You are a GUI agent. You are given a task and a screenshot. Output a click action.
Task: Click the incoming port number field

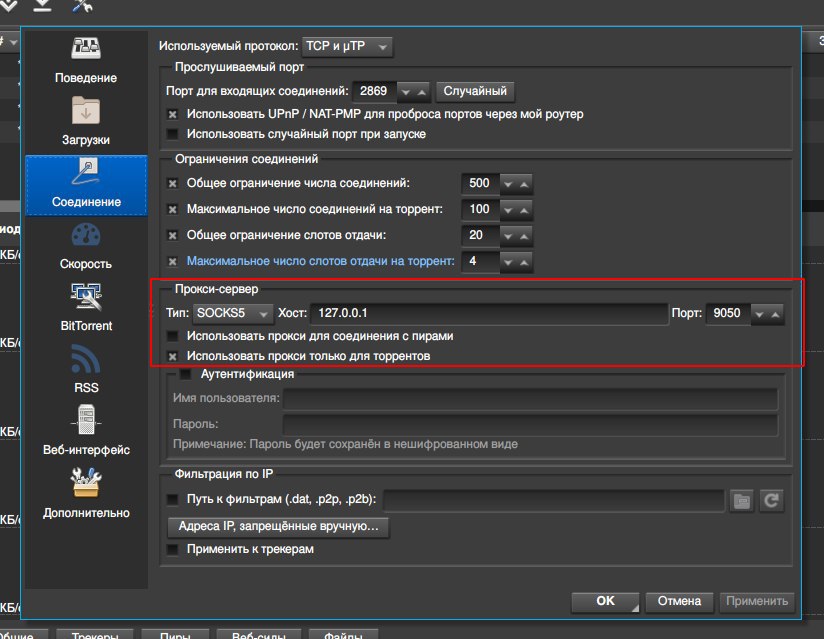click(x=375, y=91)
